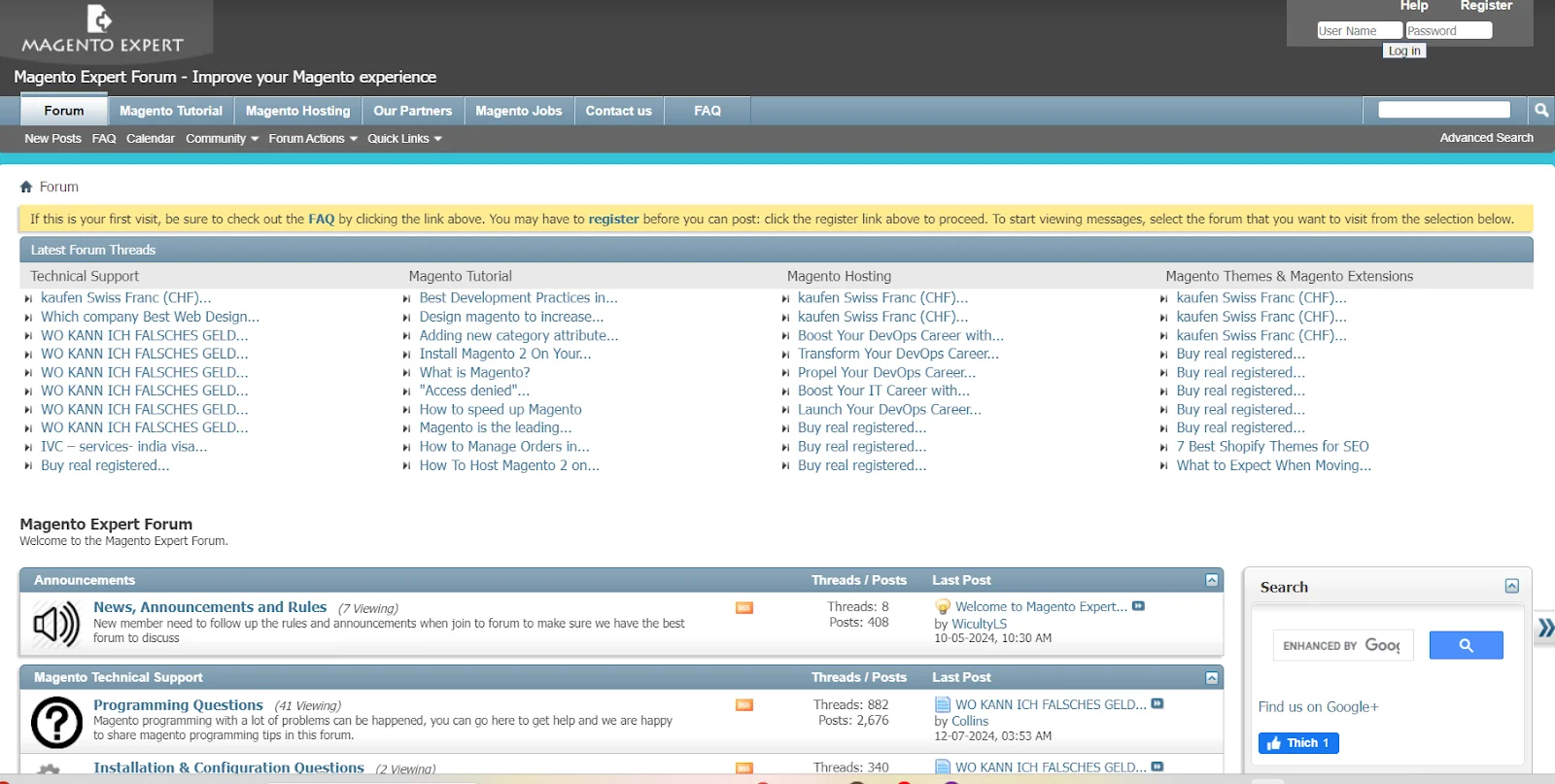
Task: Open thread 'Launch Your DevOps Career...'
Action: [889, 410]
